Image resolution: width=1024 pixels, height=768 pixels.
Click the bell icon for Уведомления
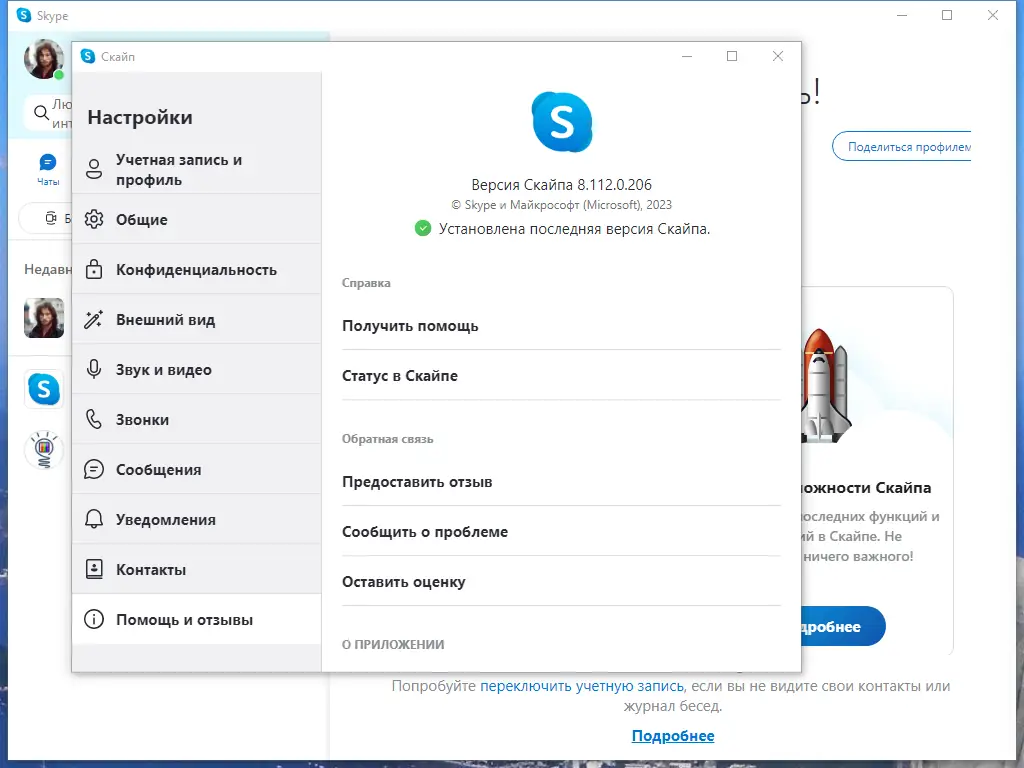click(x=94, y=519)
